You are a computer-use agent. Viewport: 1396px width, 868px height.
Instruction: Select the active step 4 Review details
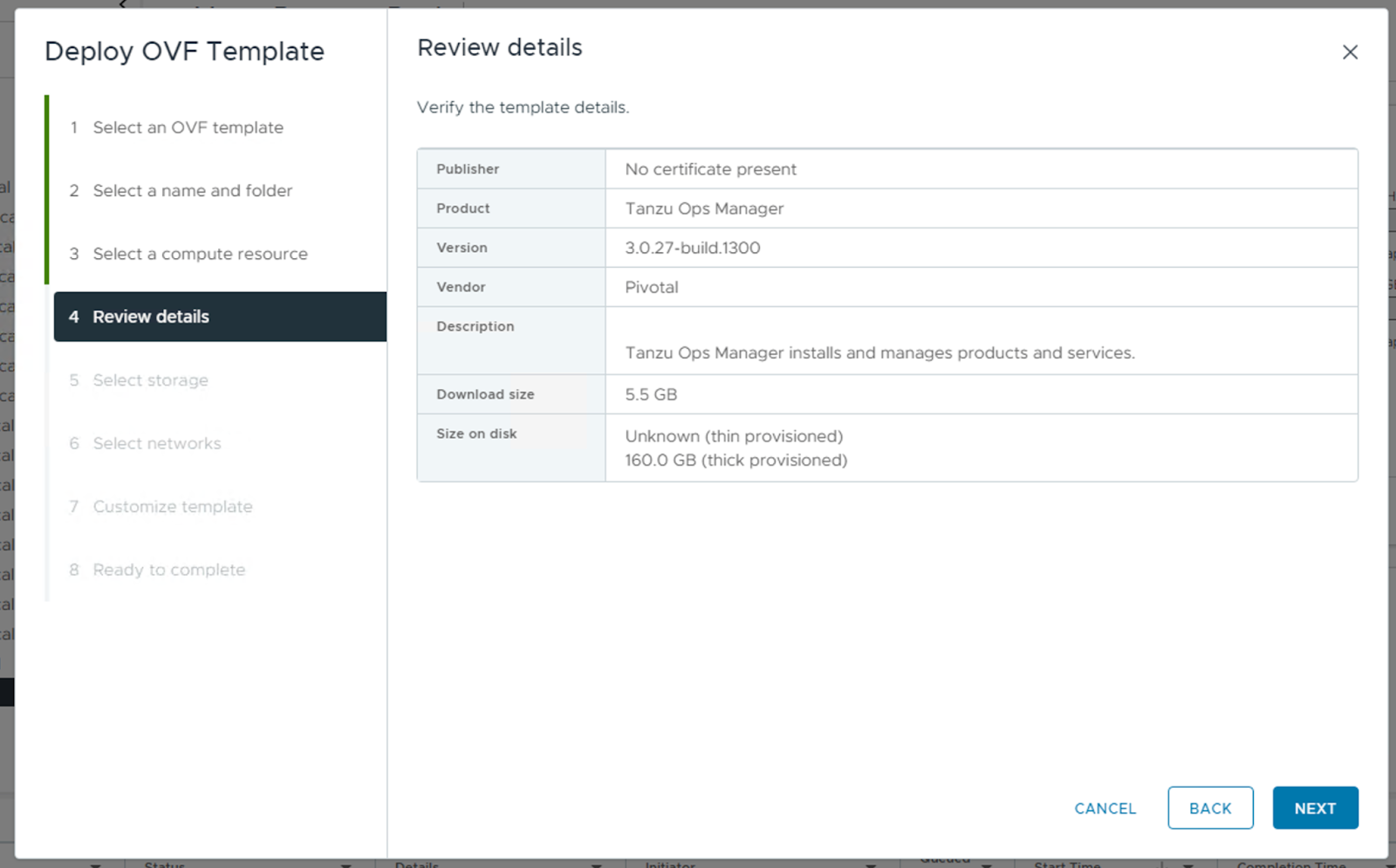220,317
